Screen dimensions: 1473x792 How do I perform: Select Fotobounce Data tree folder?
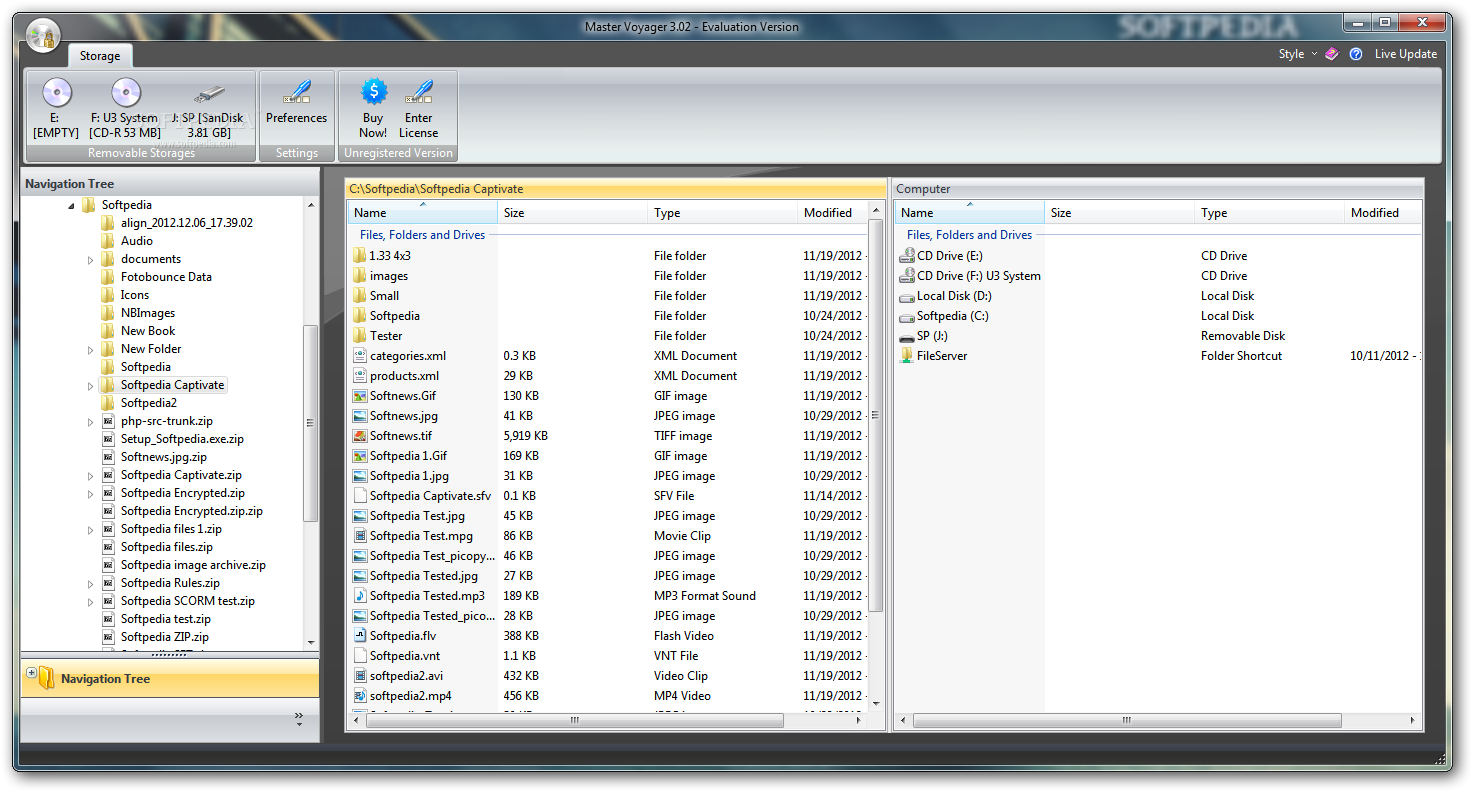(166, 277)
